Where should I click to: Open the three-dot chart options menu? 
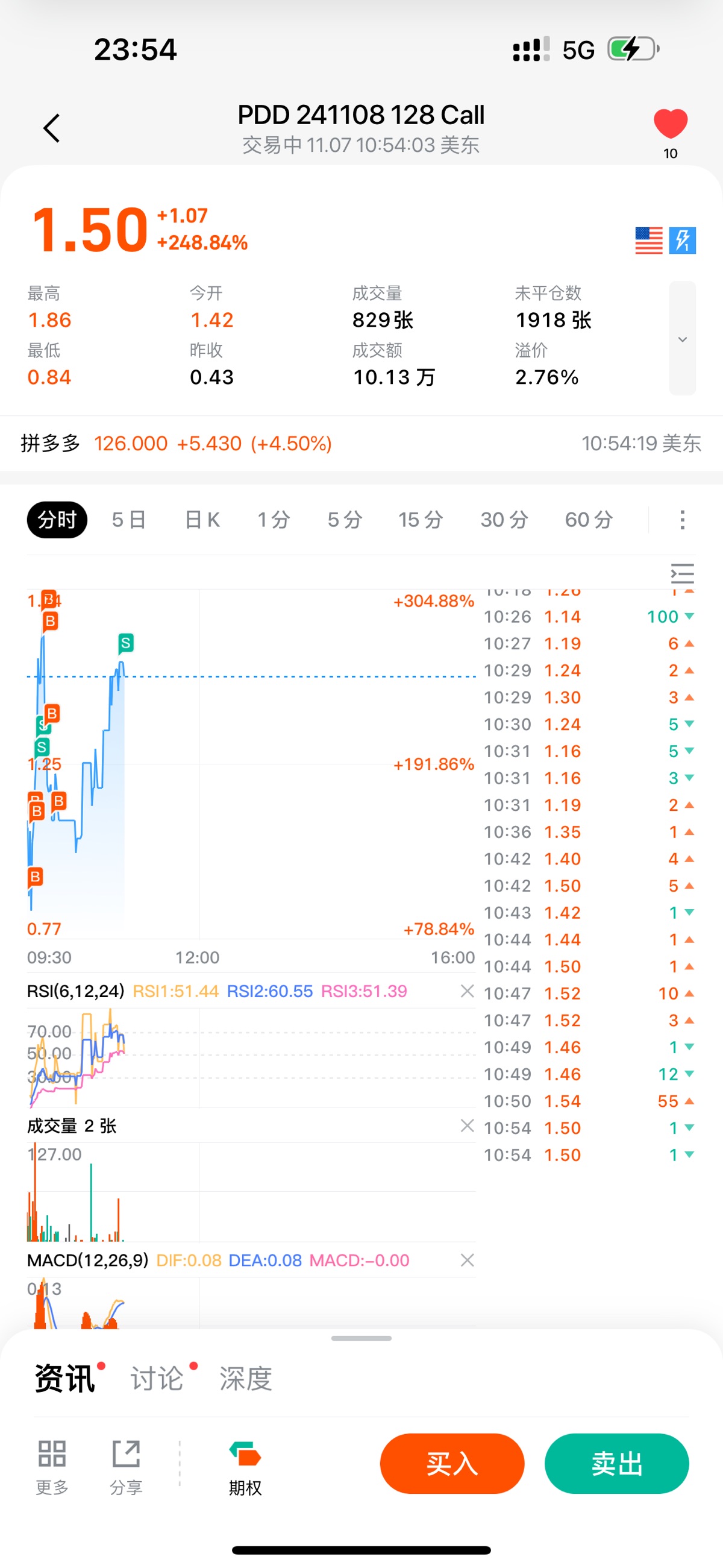pos(682,520)
